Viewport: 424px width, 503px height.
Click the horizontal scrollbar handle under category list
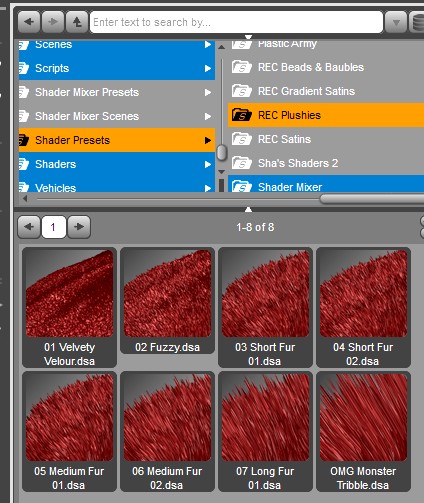(x=372, y=199)
